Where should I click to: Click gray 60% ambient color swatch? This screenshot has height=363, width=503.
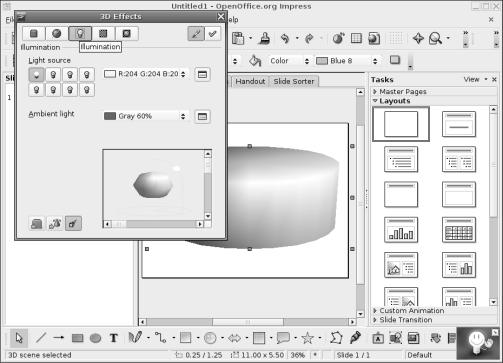[x=110, y=116]
